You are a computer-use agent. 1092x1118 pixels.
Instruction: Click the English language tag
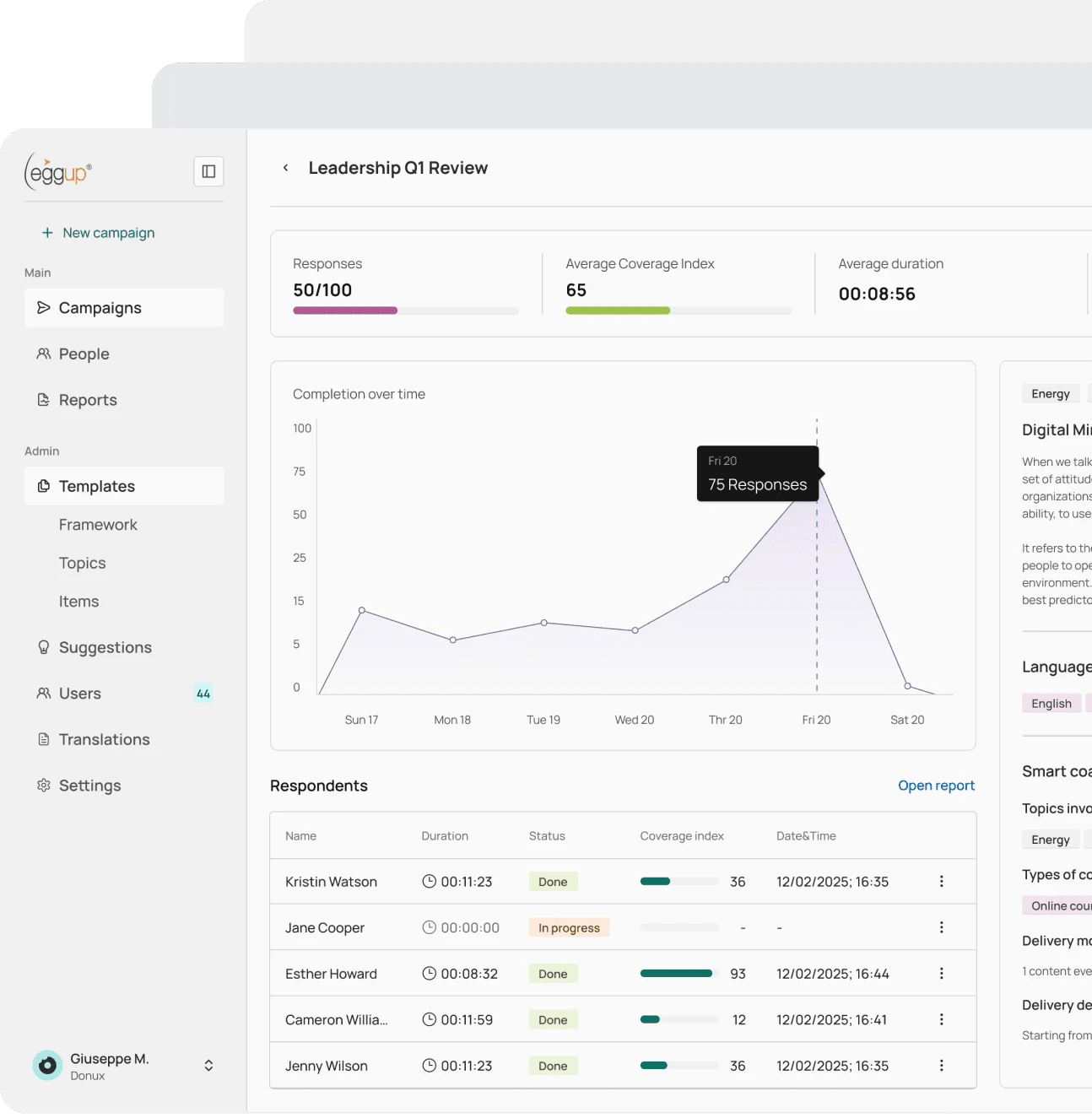[x=1051, y=704]
